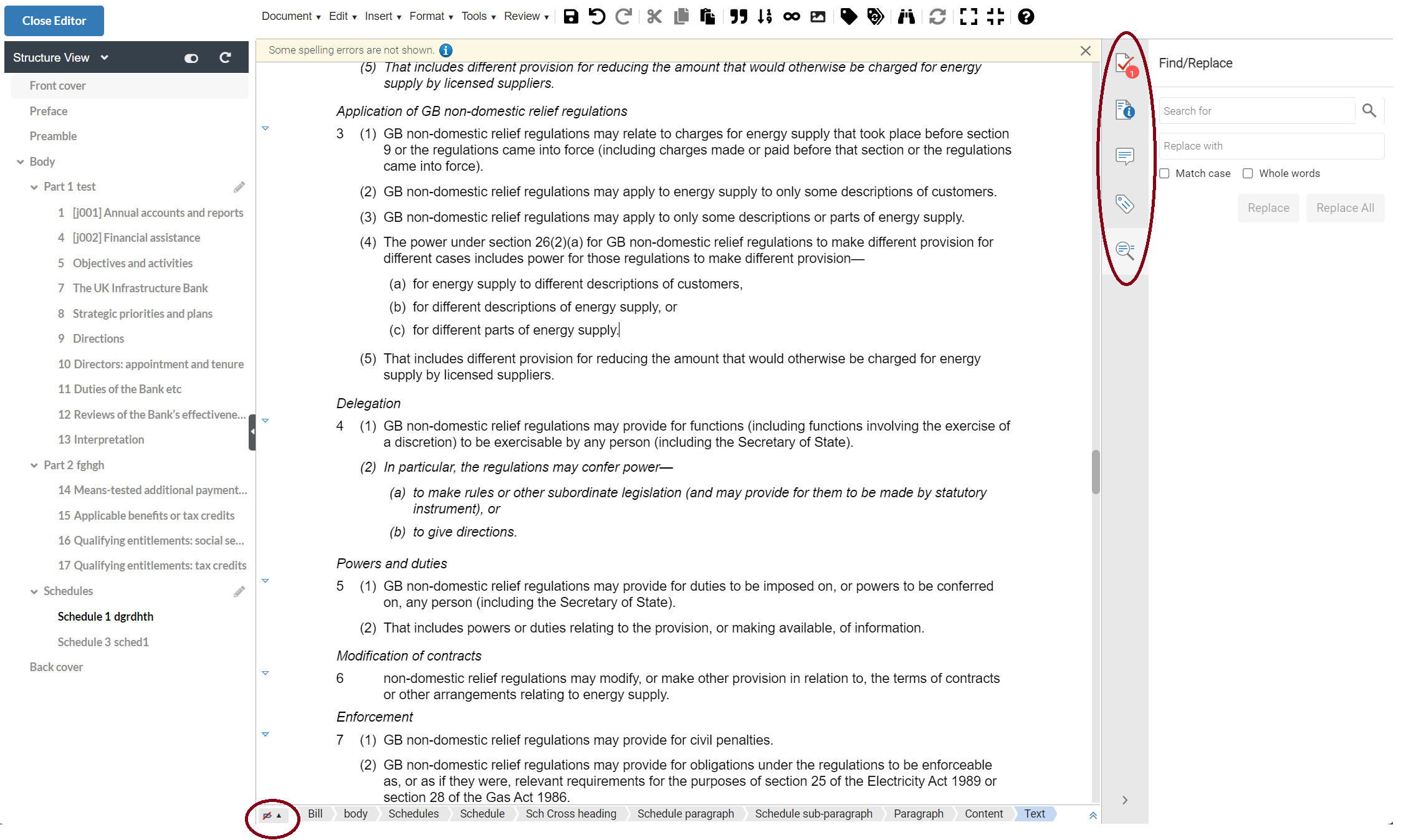This screenshot has width=1401, height=840.
Task: Edit Schedules with pencil icon
Action: coord(239,591)
